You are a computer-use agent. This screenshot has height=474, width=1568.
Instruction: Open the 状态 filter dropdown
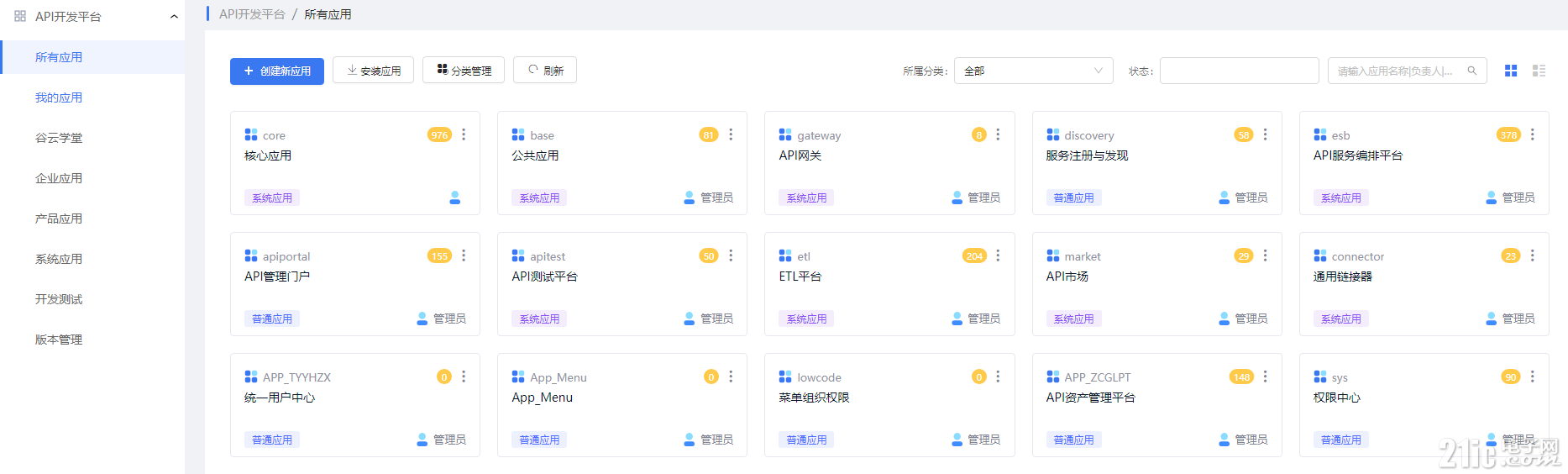pyautogui.click(x=1239, y=71)
